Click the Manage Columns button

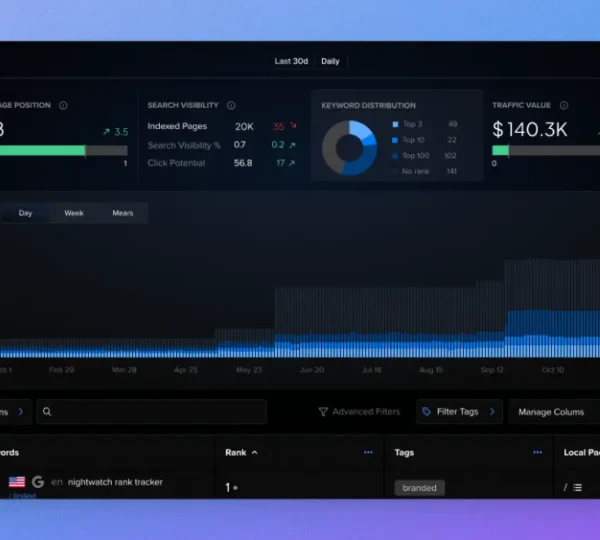[551, 412]
